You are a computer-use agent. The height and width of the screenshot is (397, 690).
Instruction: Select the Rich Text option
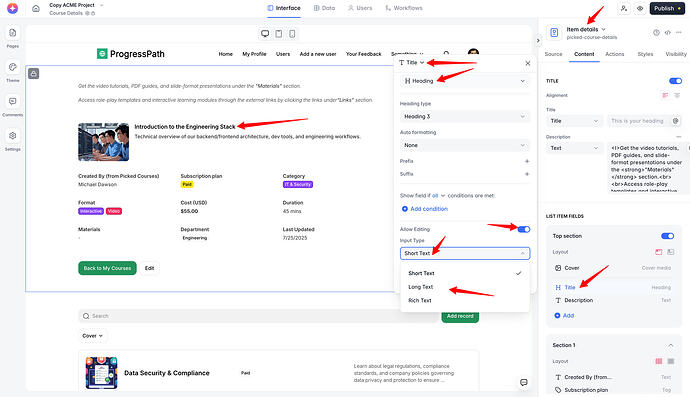pos(465,301)
